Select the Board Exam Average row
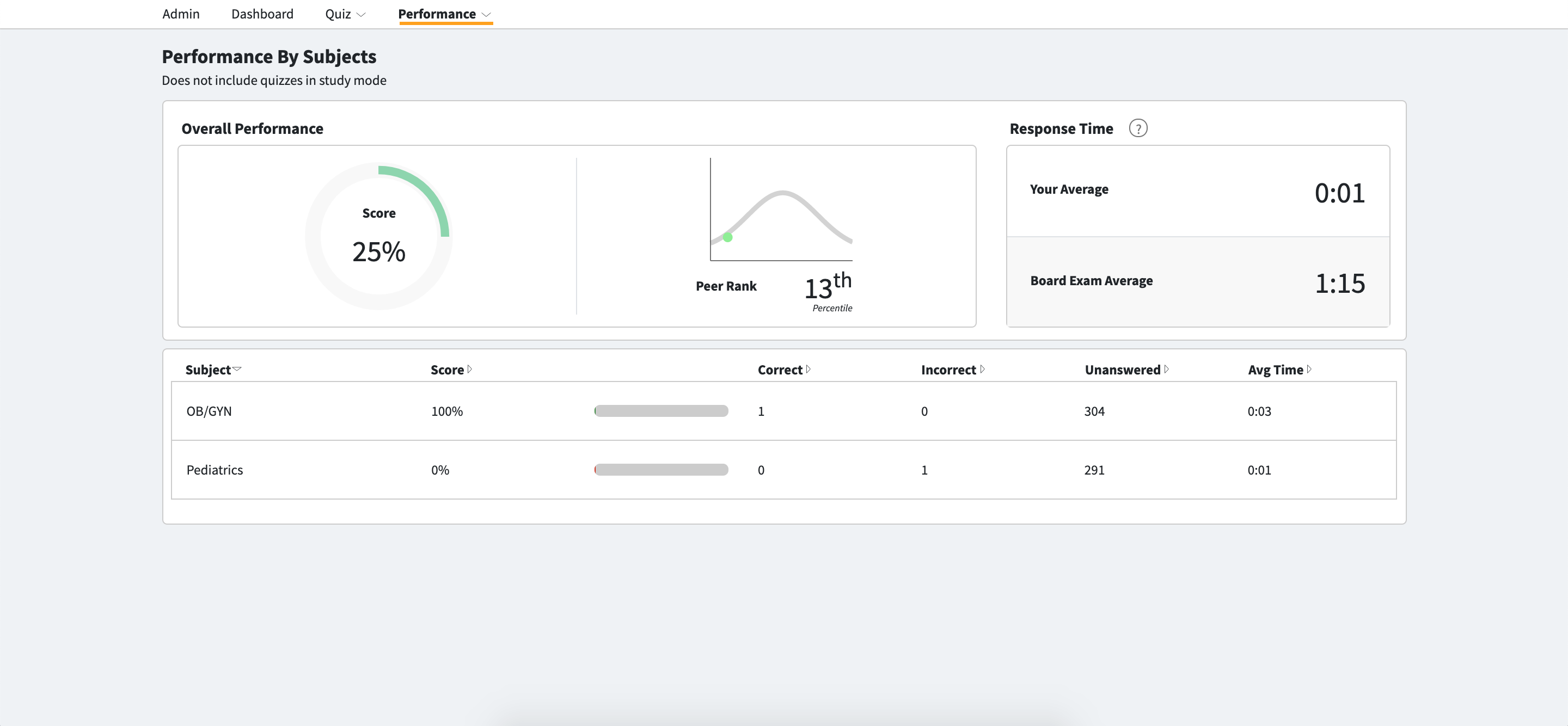Screen dimensions: 1568x726 tap(1198, 281)
